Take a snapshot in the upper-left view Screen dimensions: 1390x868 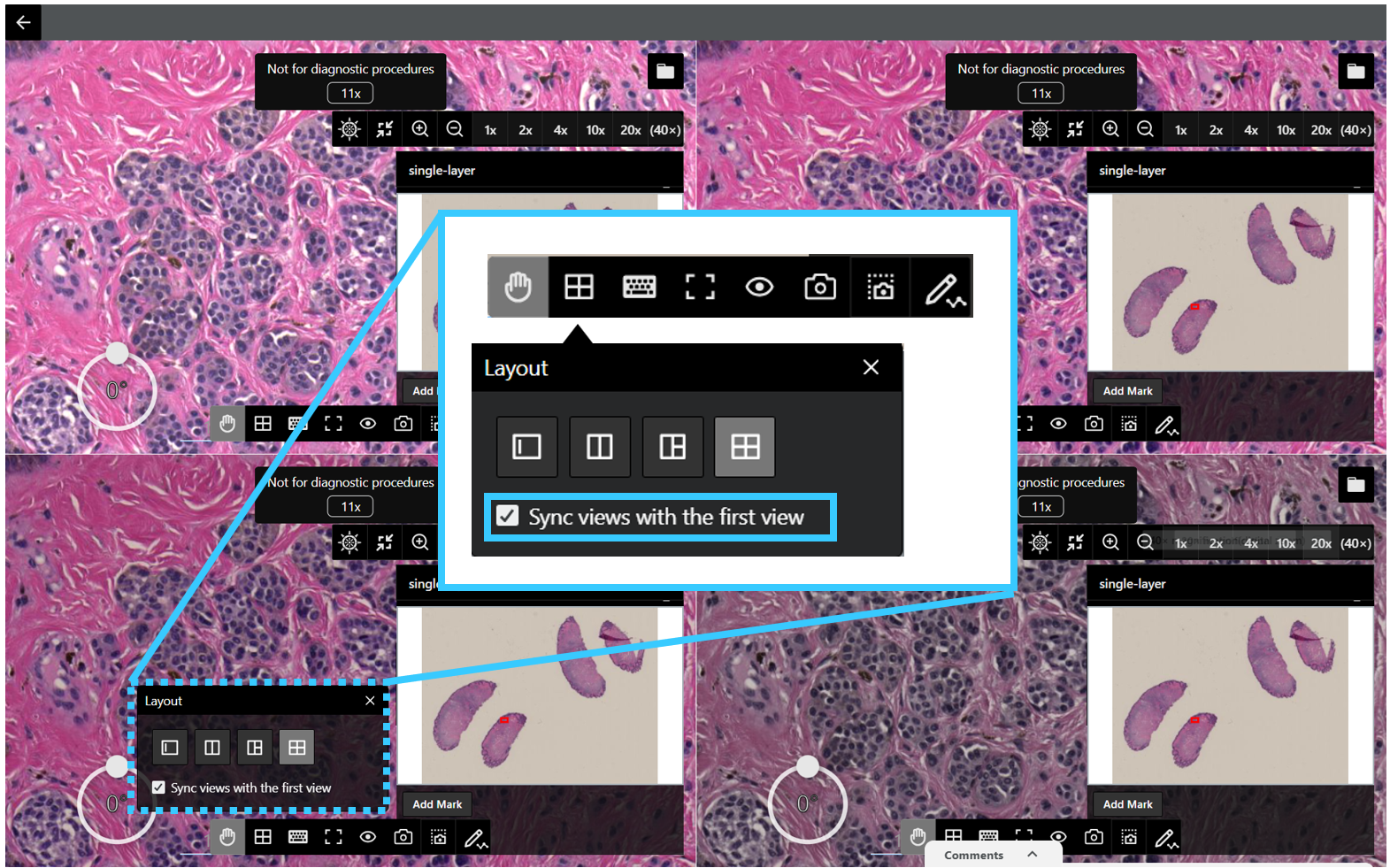point(403,424)
